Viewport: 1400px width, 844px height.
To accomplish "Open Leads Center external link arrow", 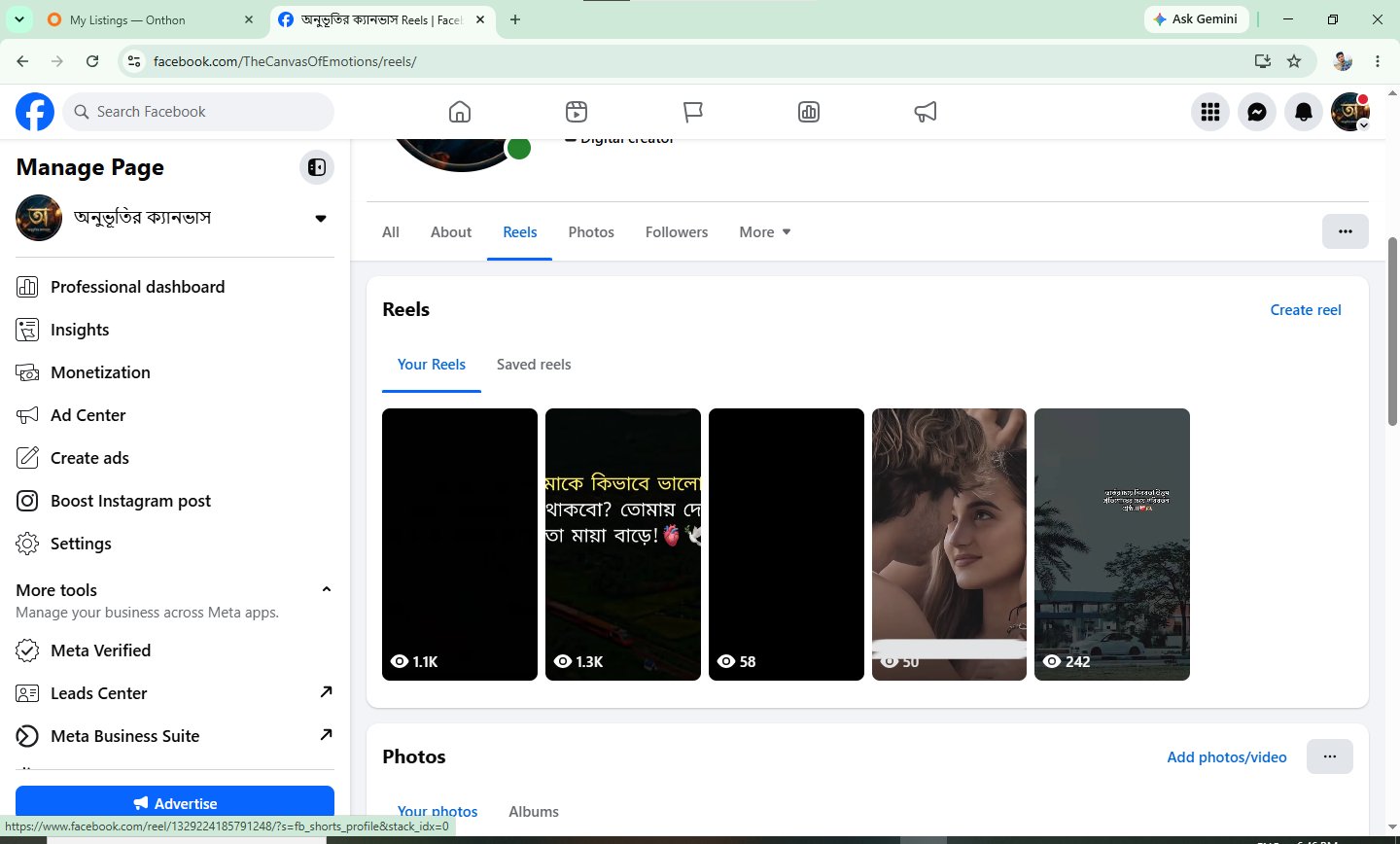I will [x=326, y=692].
